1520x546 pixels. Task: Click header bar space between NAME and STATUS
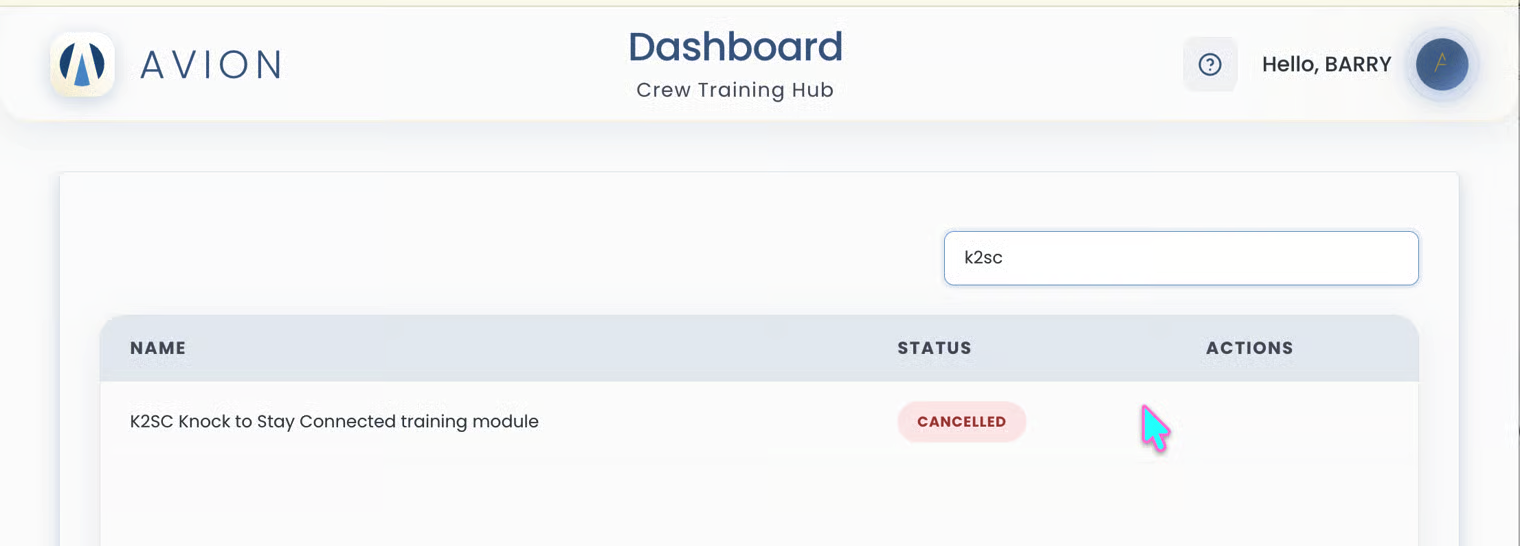coord(540,348)
